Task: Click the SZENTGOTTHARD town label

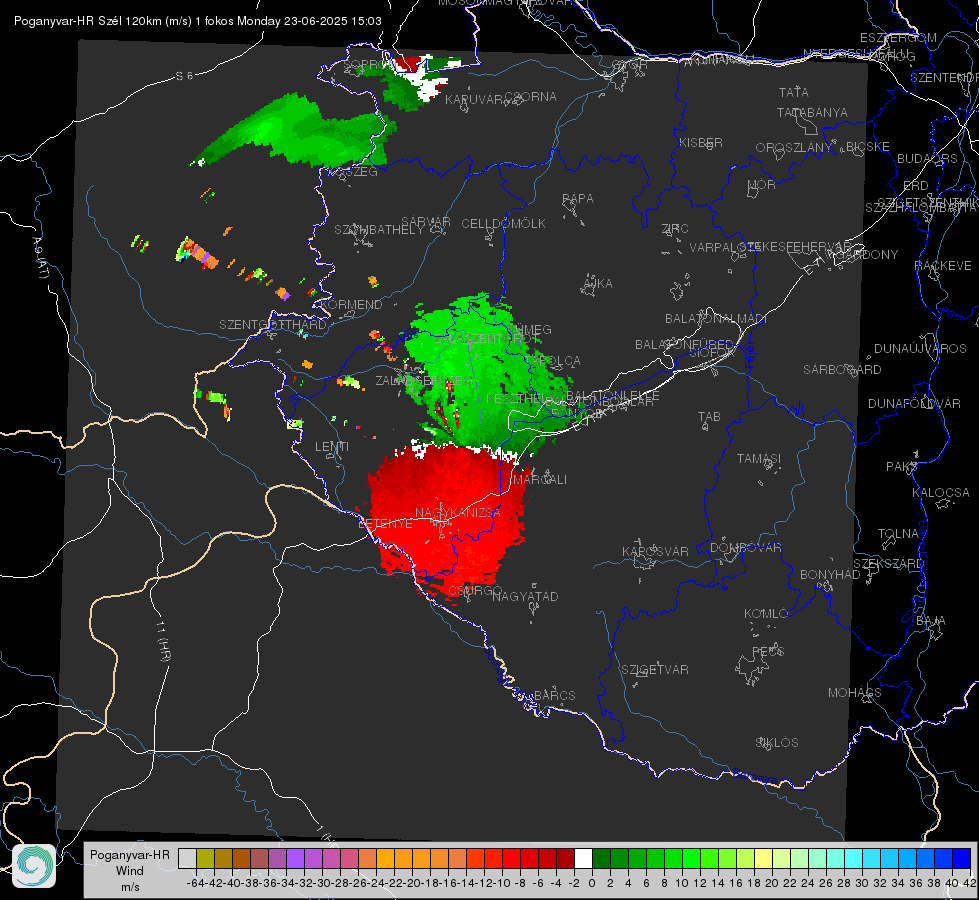Action: pos(273,325)
